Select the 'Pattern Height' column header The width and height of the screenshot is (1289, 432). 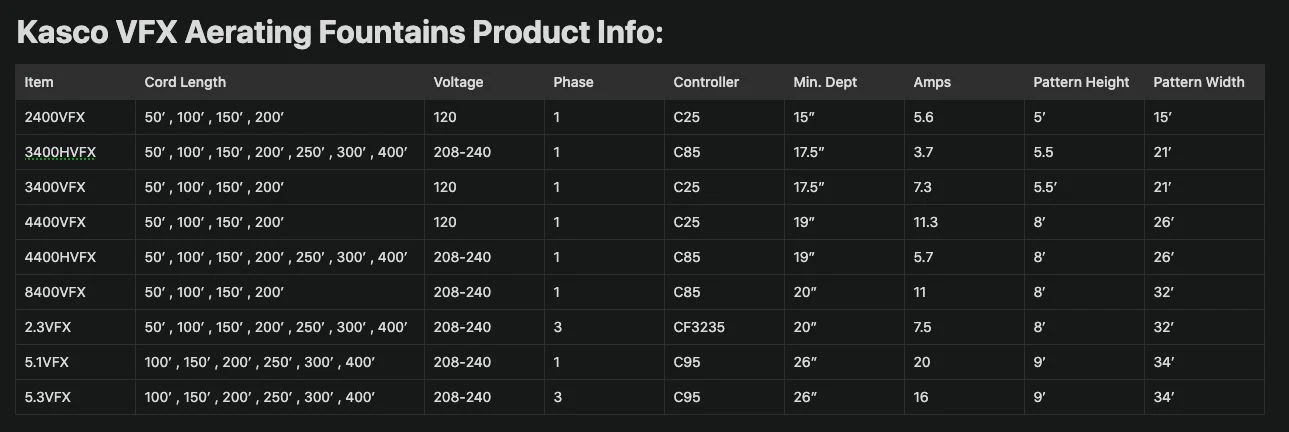coord(1081,82)
